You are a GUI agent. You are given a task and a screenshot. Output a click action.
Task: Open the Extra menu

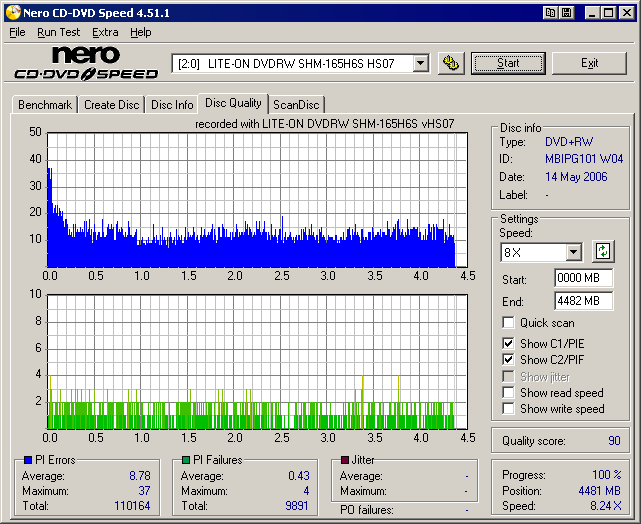click(x=105, y=32)
